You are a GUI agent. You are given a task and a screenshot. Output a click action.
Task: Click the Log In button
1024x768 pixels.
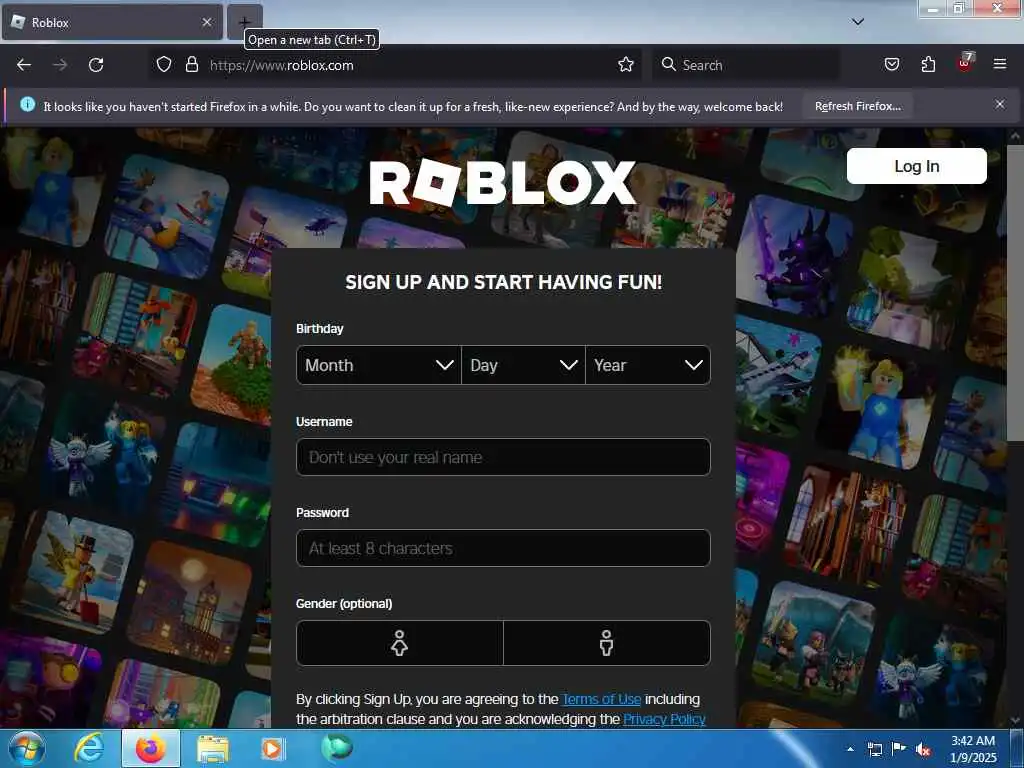(916, 166)
